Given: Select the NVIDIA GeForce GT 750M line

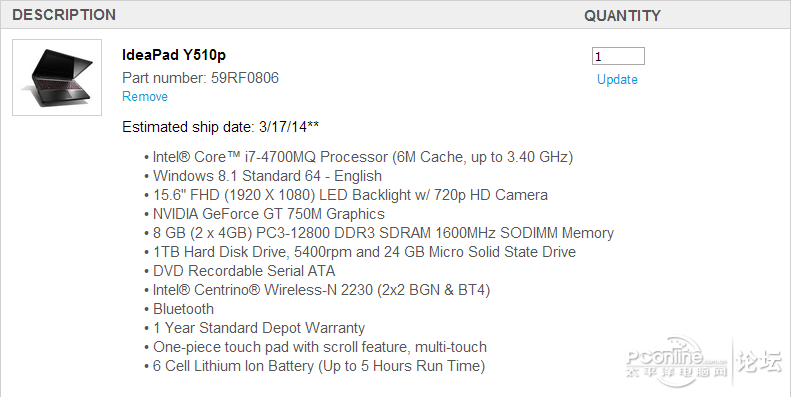Looking at the screenshot, I should click(268, 214).
